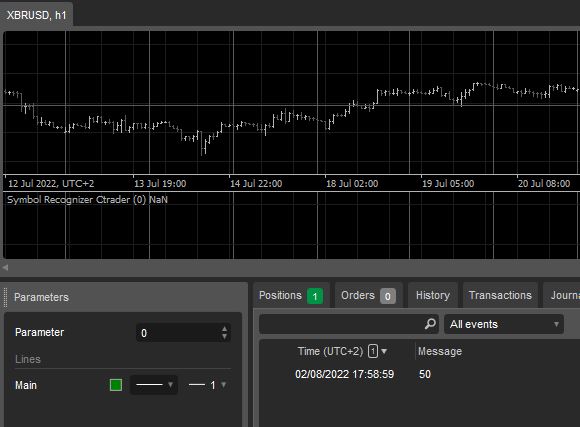The image size is (580, 427).
Task: Click the sort order badge beside Time column
Action: pyautogui.click(x=373, y=351)
